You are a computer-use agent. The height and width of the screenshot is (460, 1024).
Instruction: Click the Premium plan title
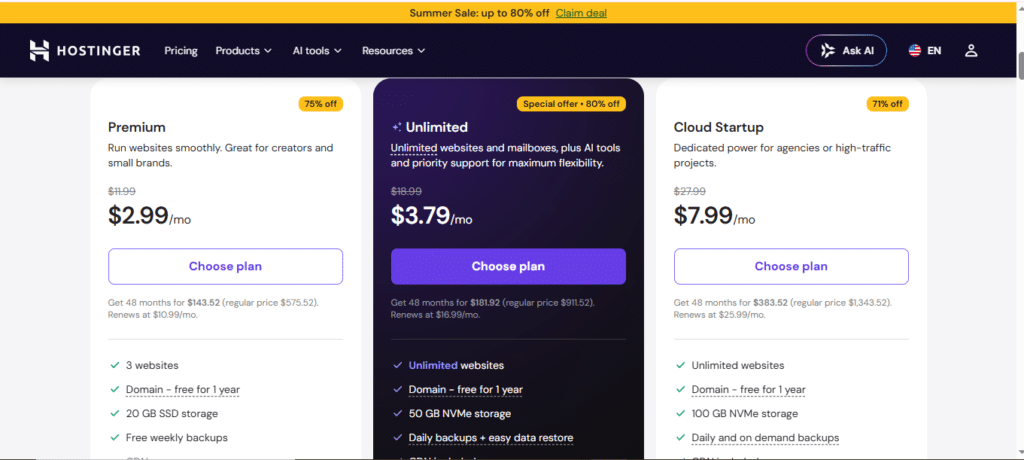[x=137, y=127]
